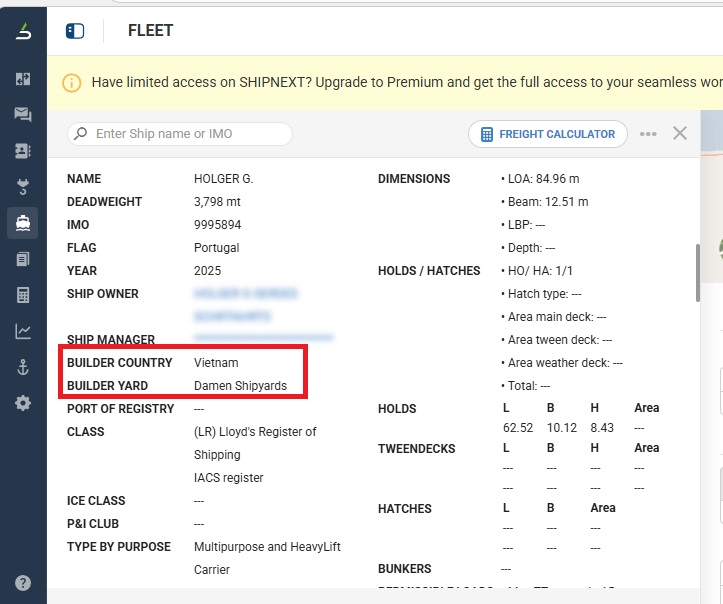Click the Upgrade to Premium banner text
The height and width of the screenshot is (604, 723).
400,83
